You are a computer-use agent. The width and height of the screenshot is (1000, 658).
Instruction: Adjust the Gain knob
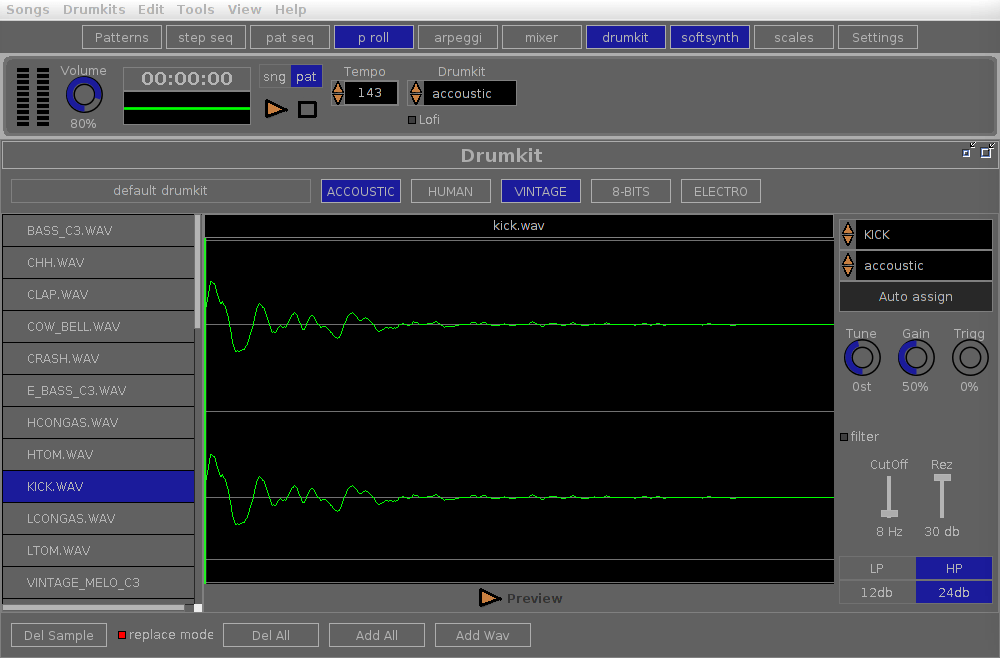(915, 357)
